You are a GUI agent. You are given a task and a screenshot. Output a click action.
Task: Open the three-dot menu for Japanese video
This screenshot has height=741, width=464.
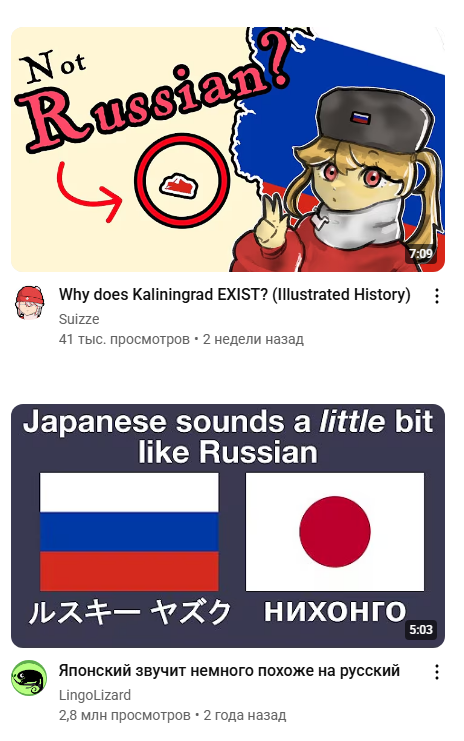click(x=437, y=672)
